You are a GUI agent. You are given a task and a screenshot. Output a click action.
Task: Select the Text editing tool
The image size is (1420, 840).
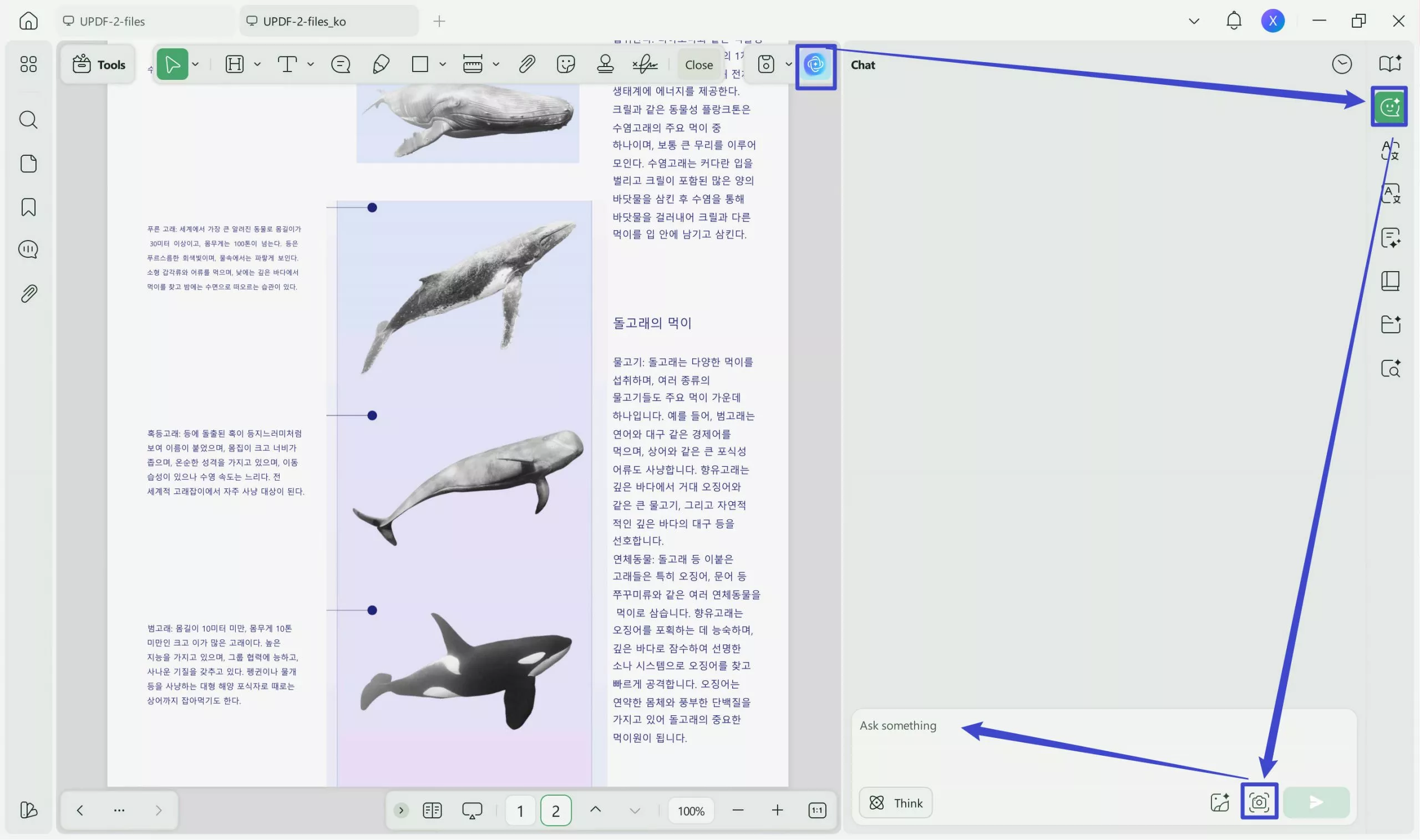click(x=289, y=64)
